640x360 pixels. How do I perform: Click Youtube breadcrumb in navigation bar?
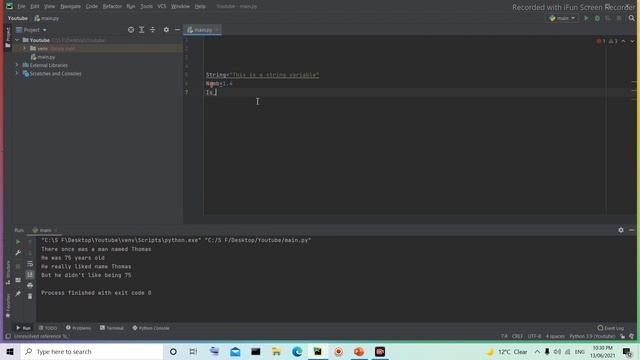click(18, 18)
